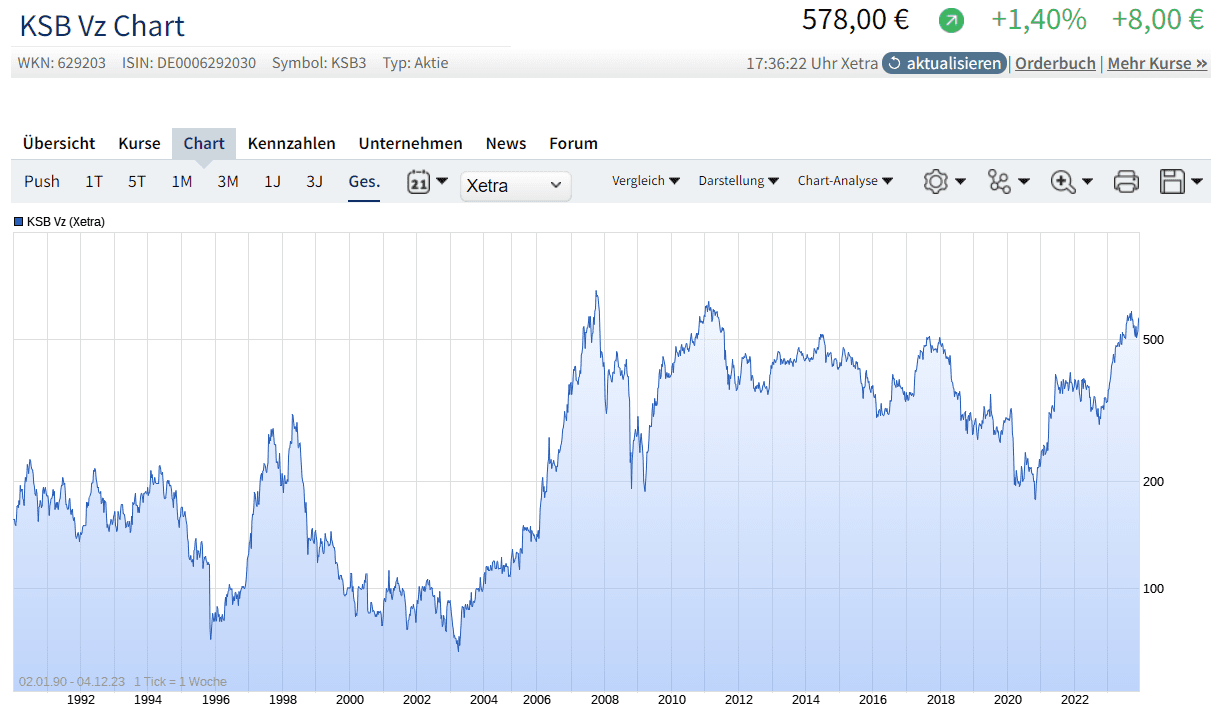Click the 500 price axis label
The height and width of the screenshot is (714, 1217).
point(1153,340)
